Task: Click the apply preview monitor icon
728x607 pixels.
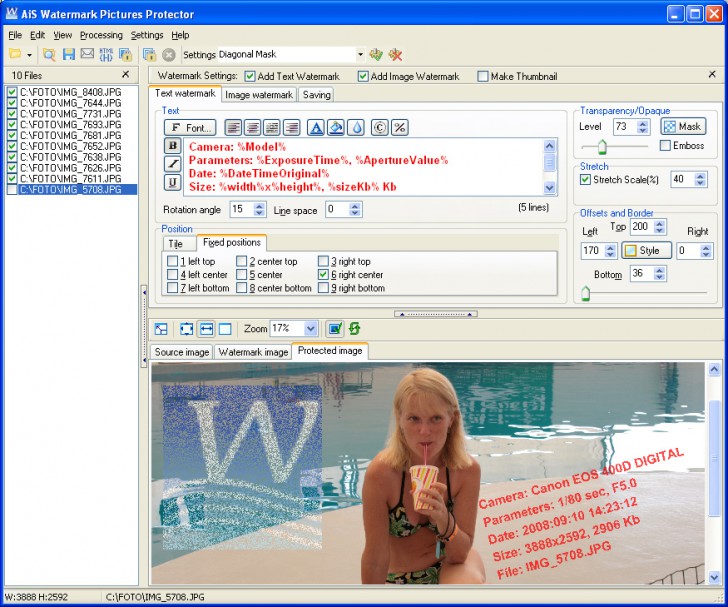Action: click(335, 329)
